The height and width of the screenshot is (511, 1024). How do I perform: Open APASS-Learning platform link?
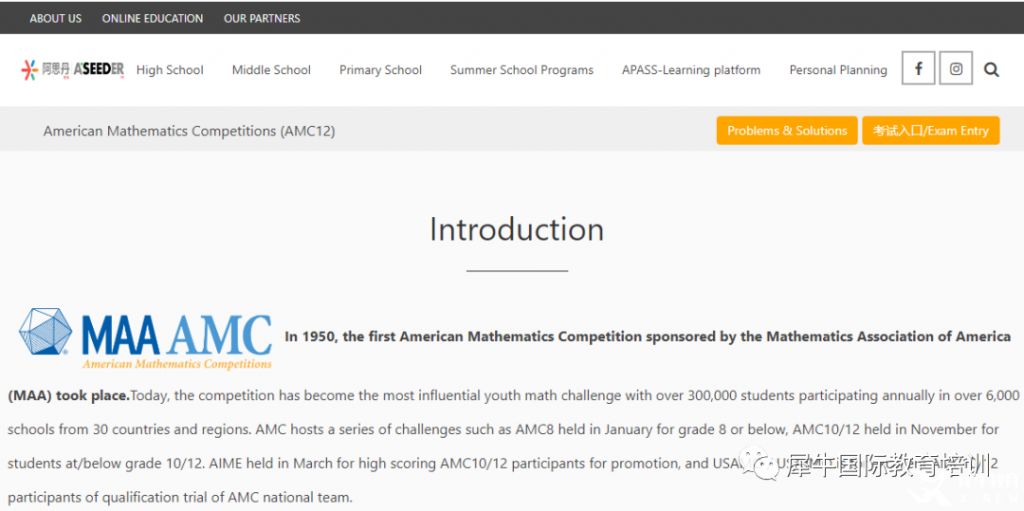[691, 70]
